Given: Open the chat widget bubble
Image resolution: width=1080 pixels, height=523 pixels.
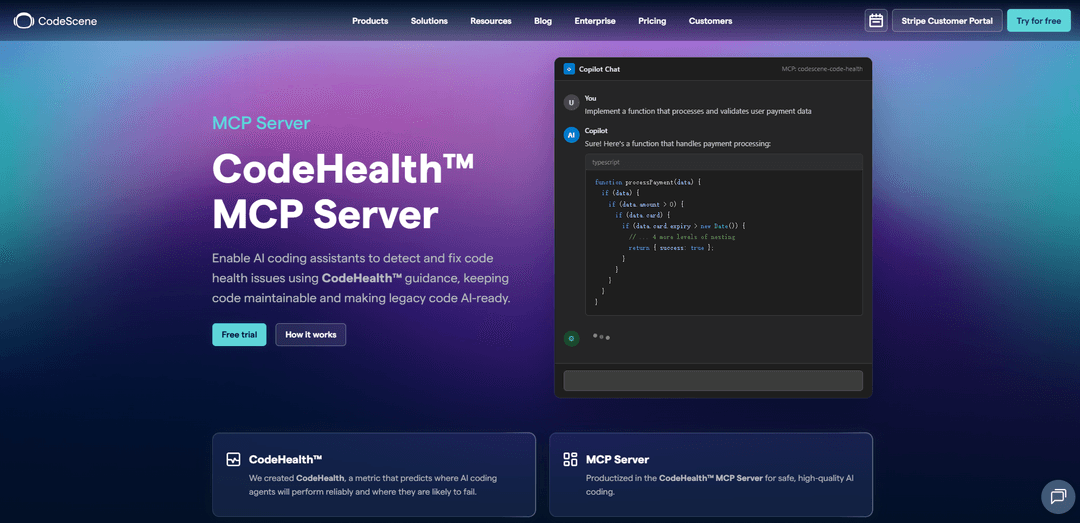Looking at the screenshot, I should [x=1058, y=496].
